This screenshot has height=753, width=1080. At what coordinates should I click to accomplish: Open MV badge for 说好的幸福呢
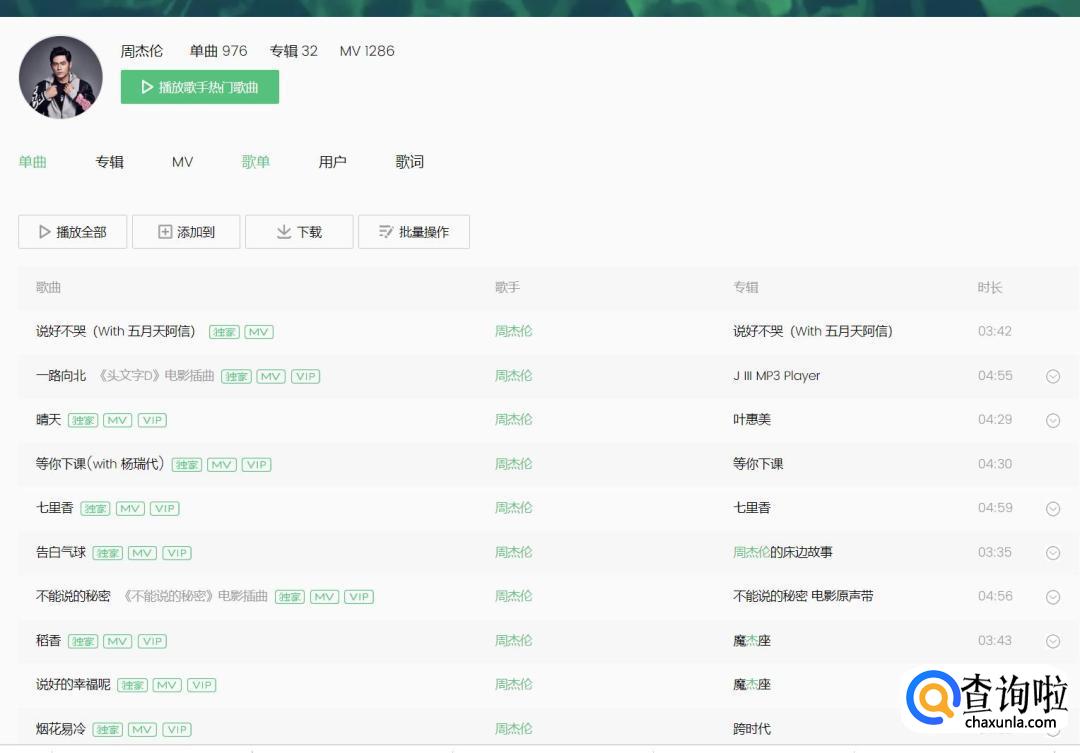click(167, 685)
